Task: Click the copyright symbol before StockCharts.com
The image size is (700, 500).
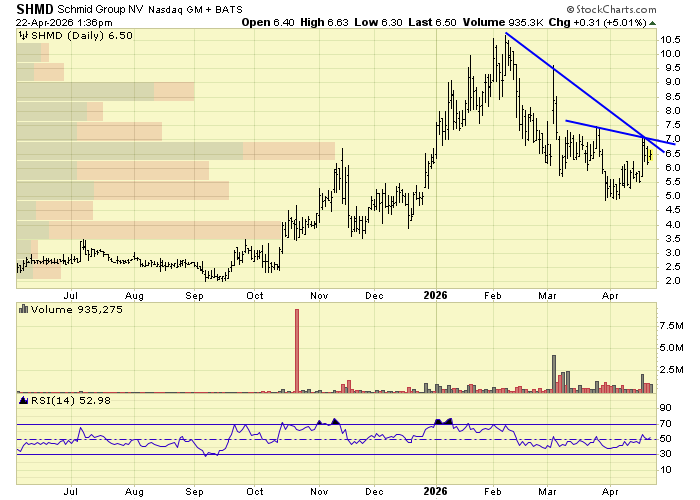Action: (x=570, y=9)
